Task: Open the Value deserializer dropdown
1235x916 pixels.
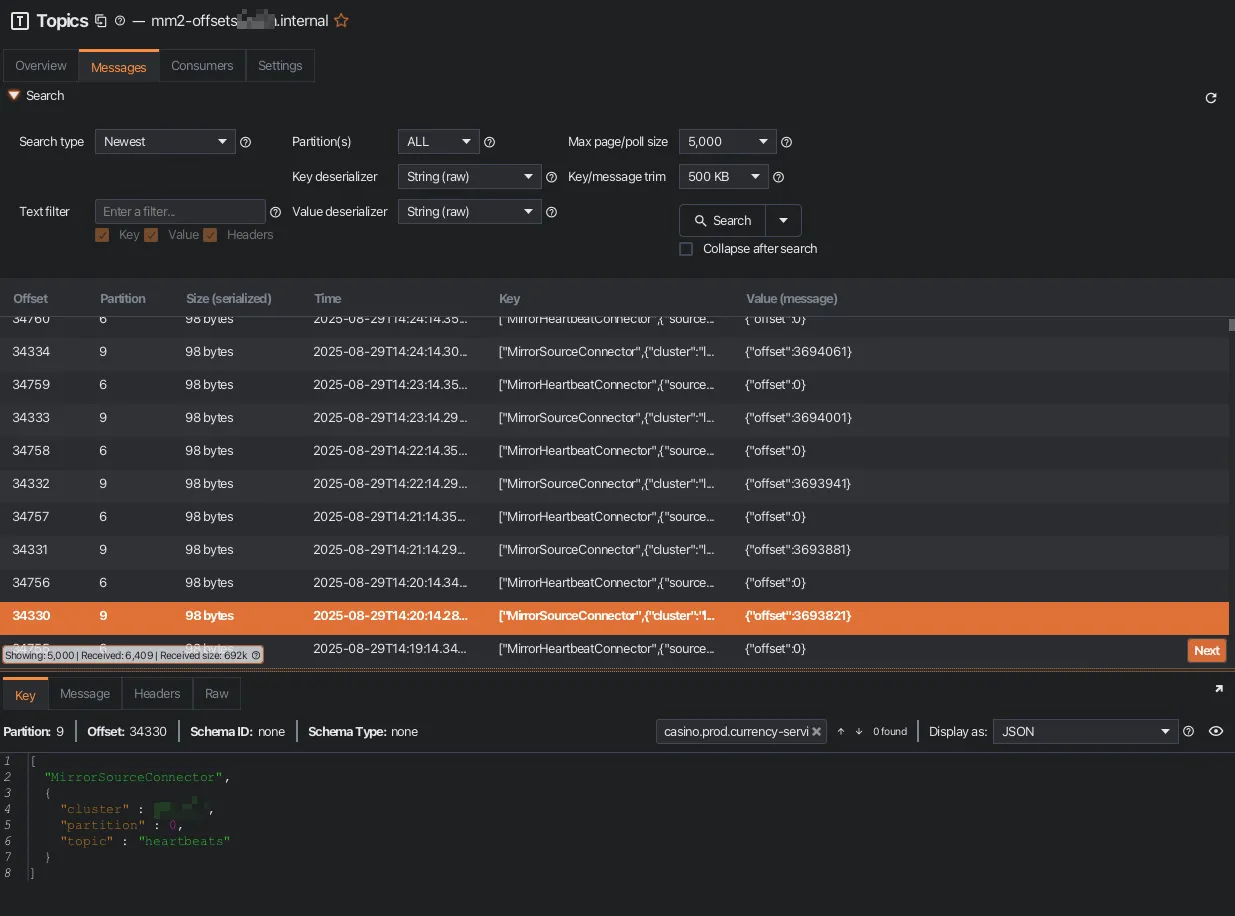Action: [x=470, y=212]
